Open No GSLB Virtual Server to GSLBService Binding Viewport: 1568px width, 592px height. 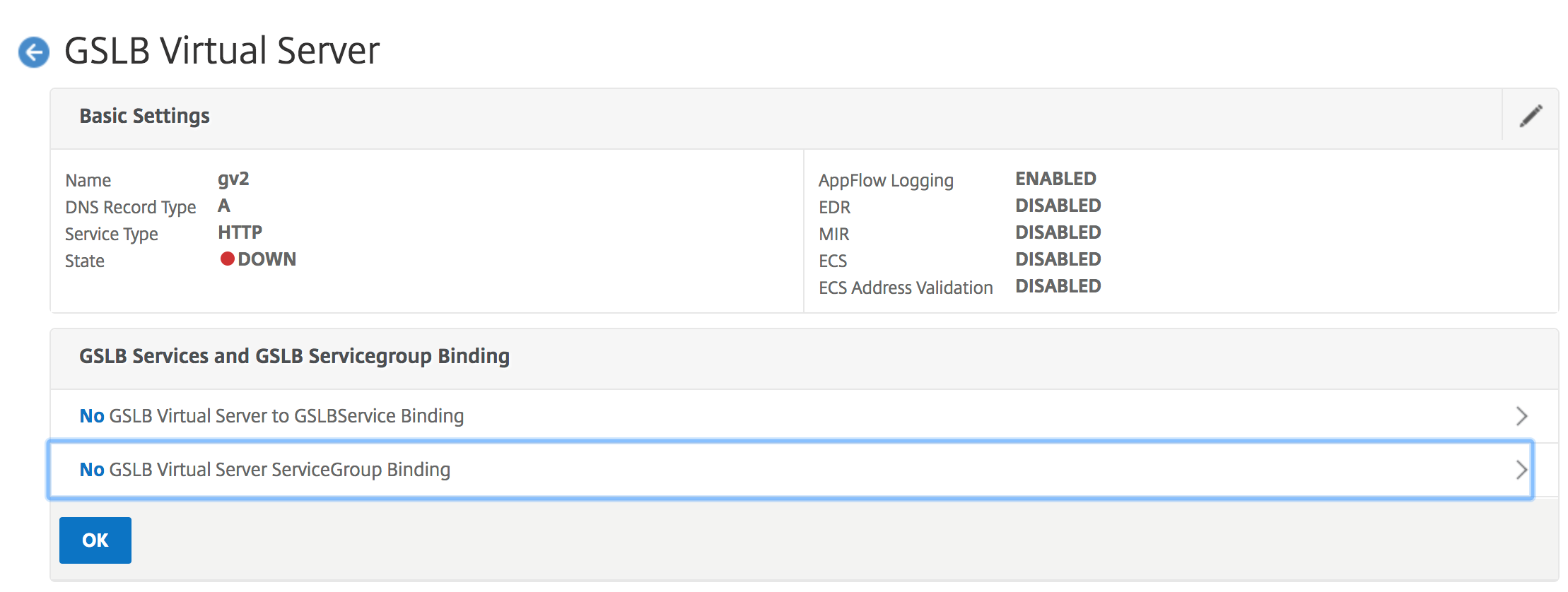point(271,416)
